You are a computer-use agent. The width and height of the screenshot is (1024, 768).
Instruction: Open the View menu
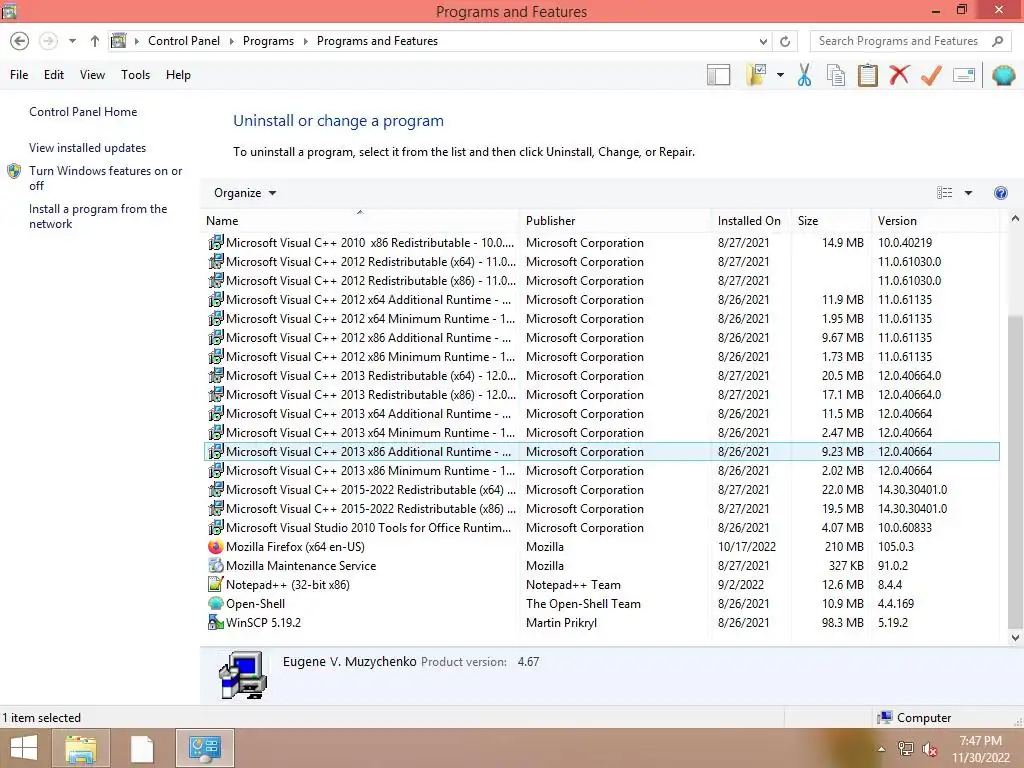tap(92, 74)
